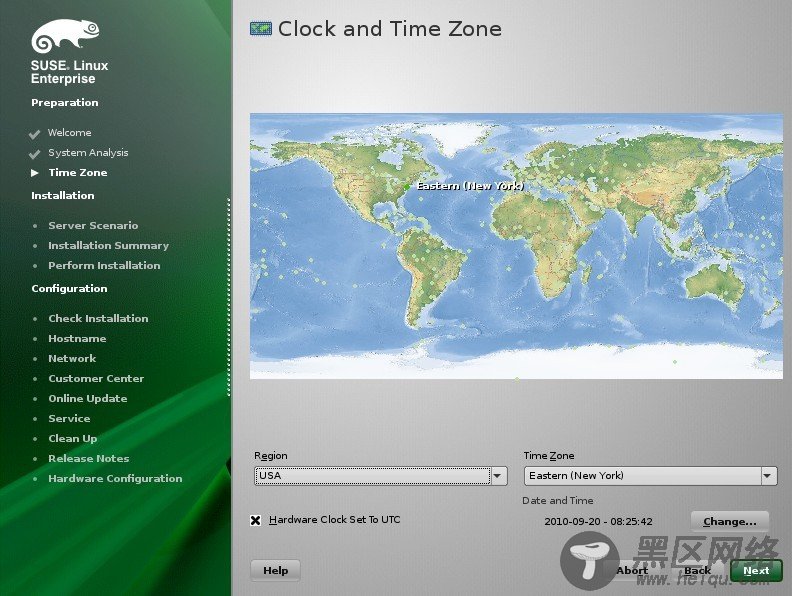Click the Welcome step checkmark icon

(34, 134)
